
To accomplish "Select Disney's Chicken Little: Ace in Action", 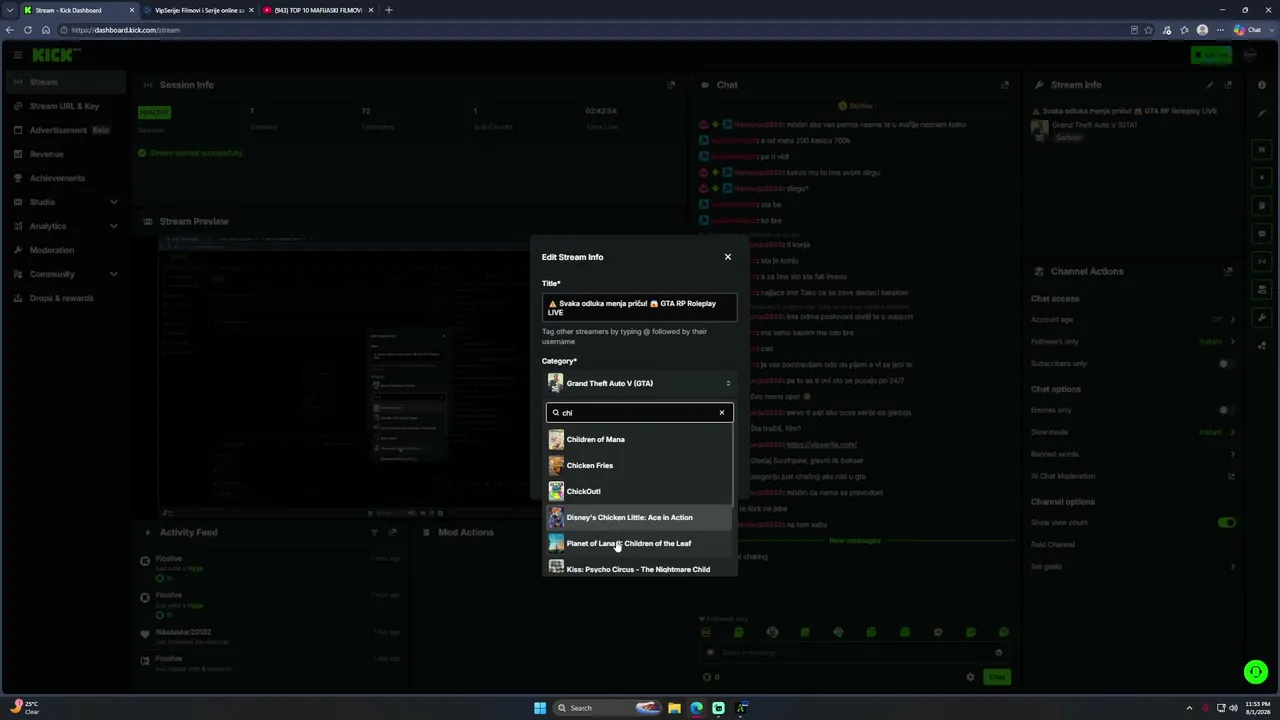I will [x=639, y=517].
